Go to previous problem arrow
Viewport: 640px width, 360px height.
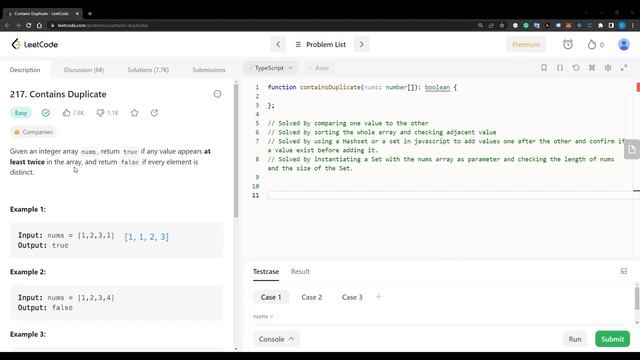point(278,44)
